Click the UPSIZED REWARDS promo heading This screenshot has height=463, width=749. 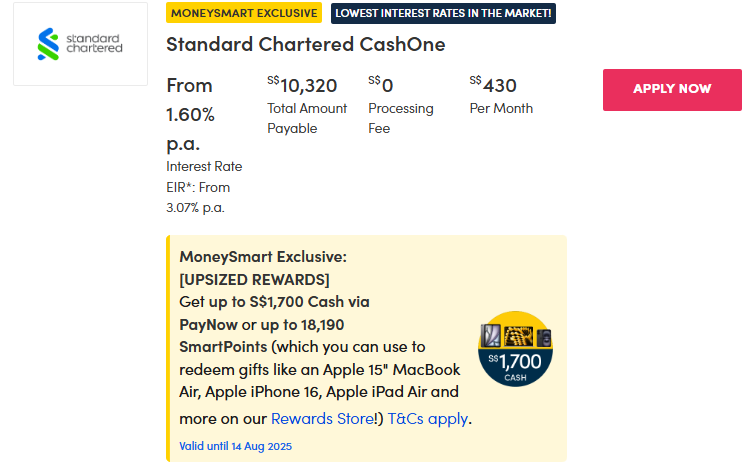pyautogui.click(x=254, y=278)
